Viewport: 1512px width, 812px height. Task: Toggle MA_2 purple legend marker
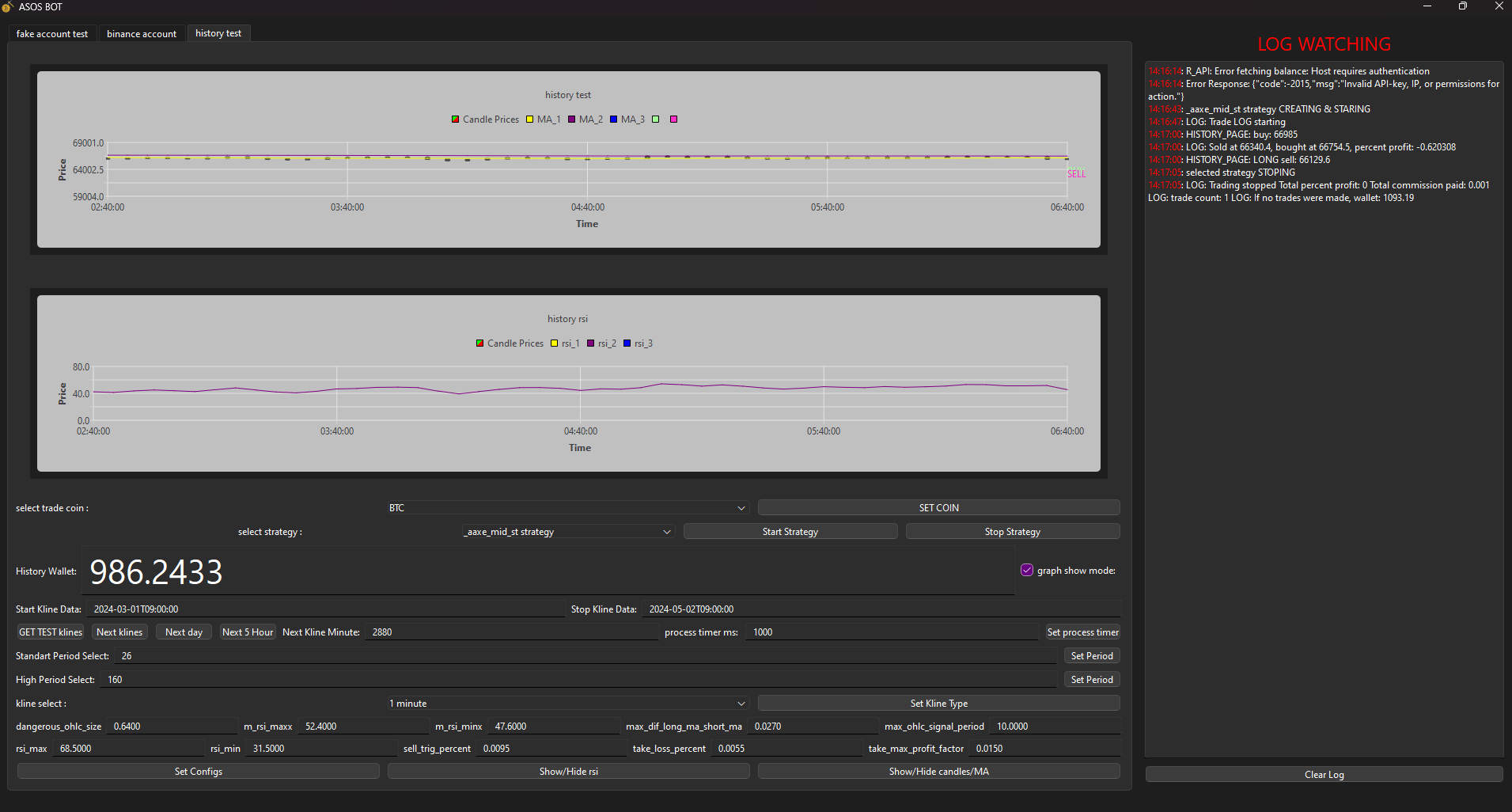(572, 120)
